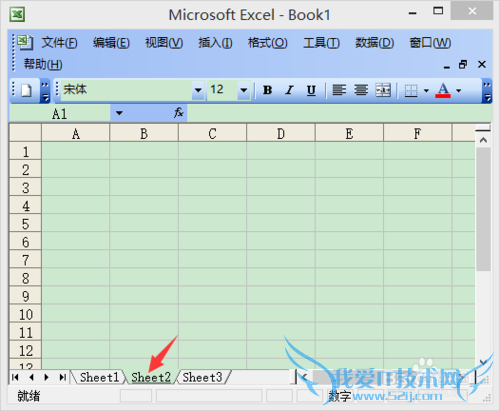Screen dimensions: 500x411
Task: Go to last sheet tab arrow
Action: click(x=62, y=377)
